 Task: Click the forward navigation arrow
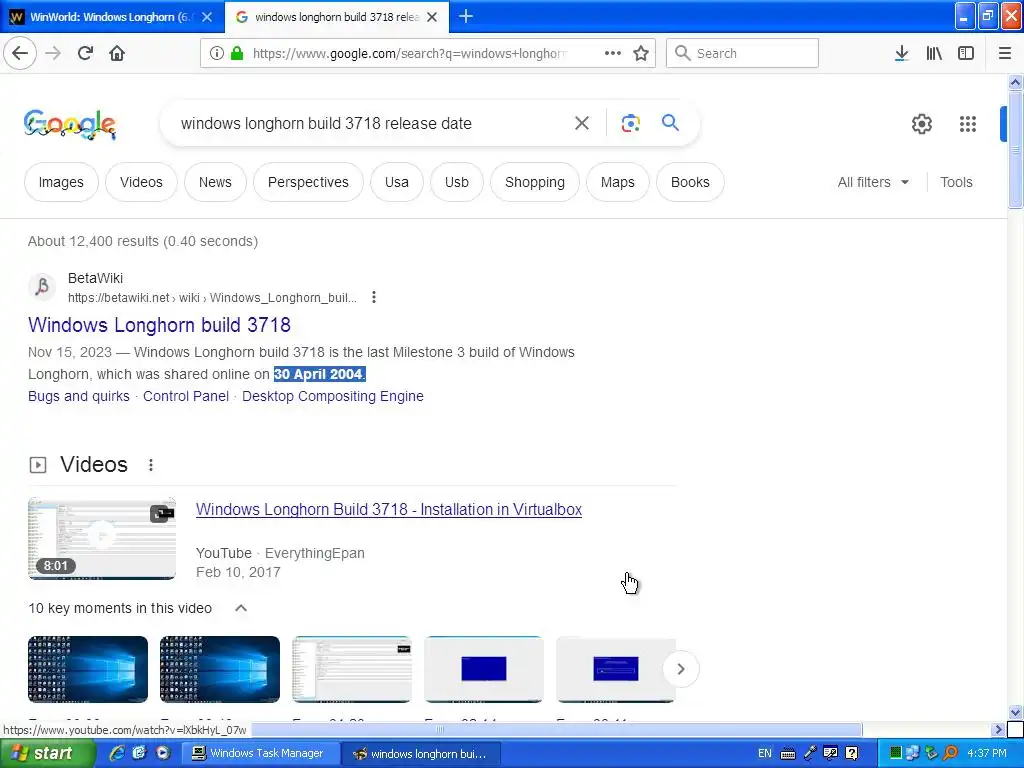(x=53, y=53)
